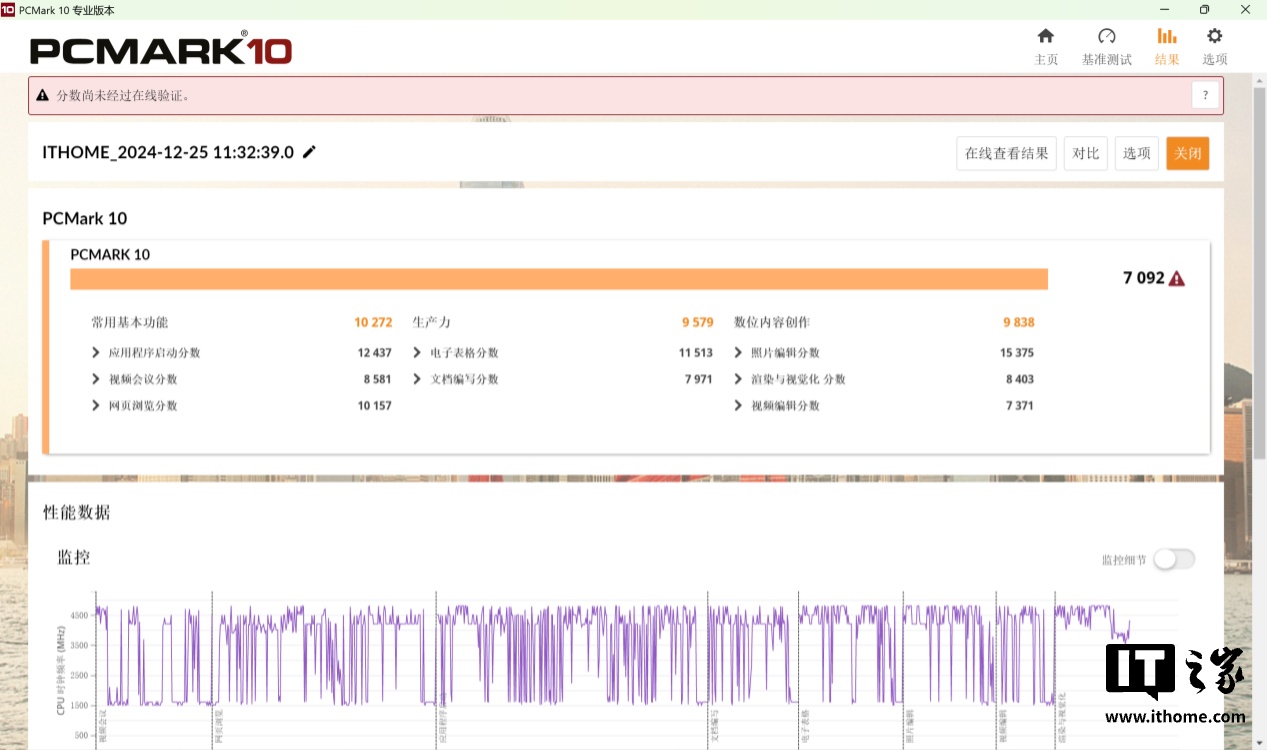Click the 在线查看结果 button

(1006, 153)
